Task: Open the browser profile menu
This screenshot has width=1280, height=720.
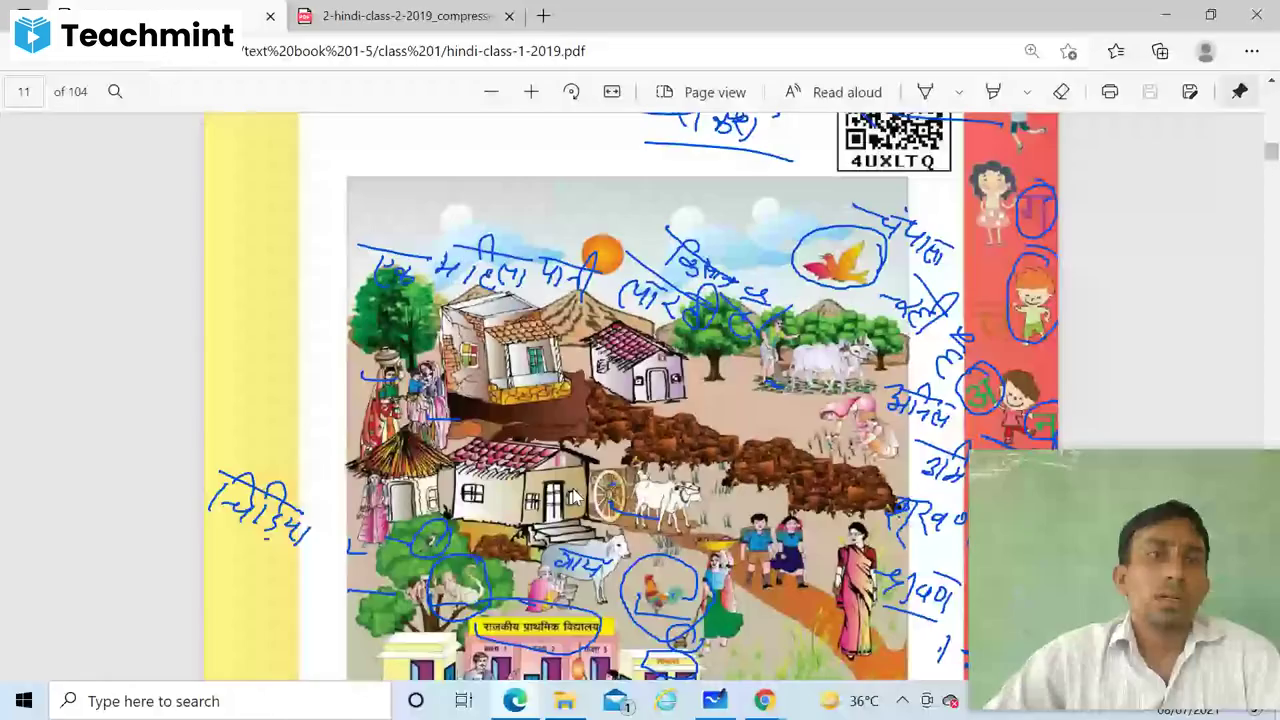Action: (x=1206, y=51)
